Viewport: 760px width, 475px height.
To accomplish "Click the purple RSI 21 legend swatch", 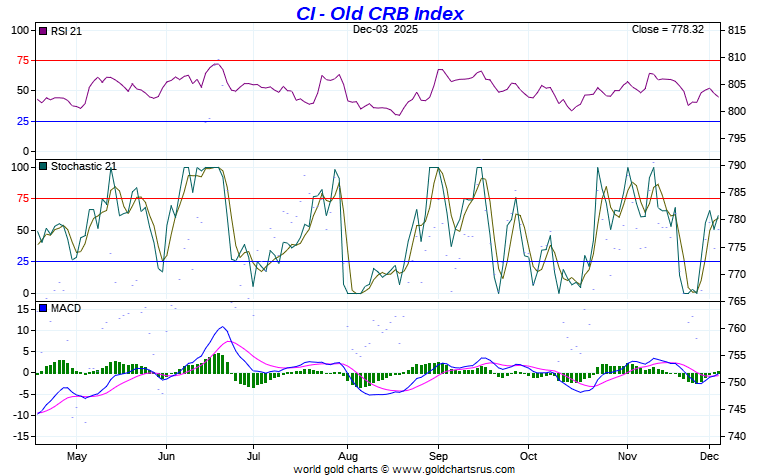I will pos(43,31).
